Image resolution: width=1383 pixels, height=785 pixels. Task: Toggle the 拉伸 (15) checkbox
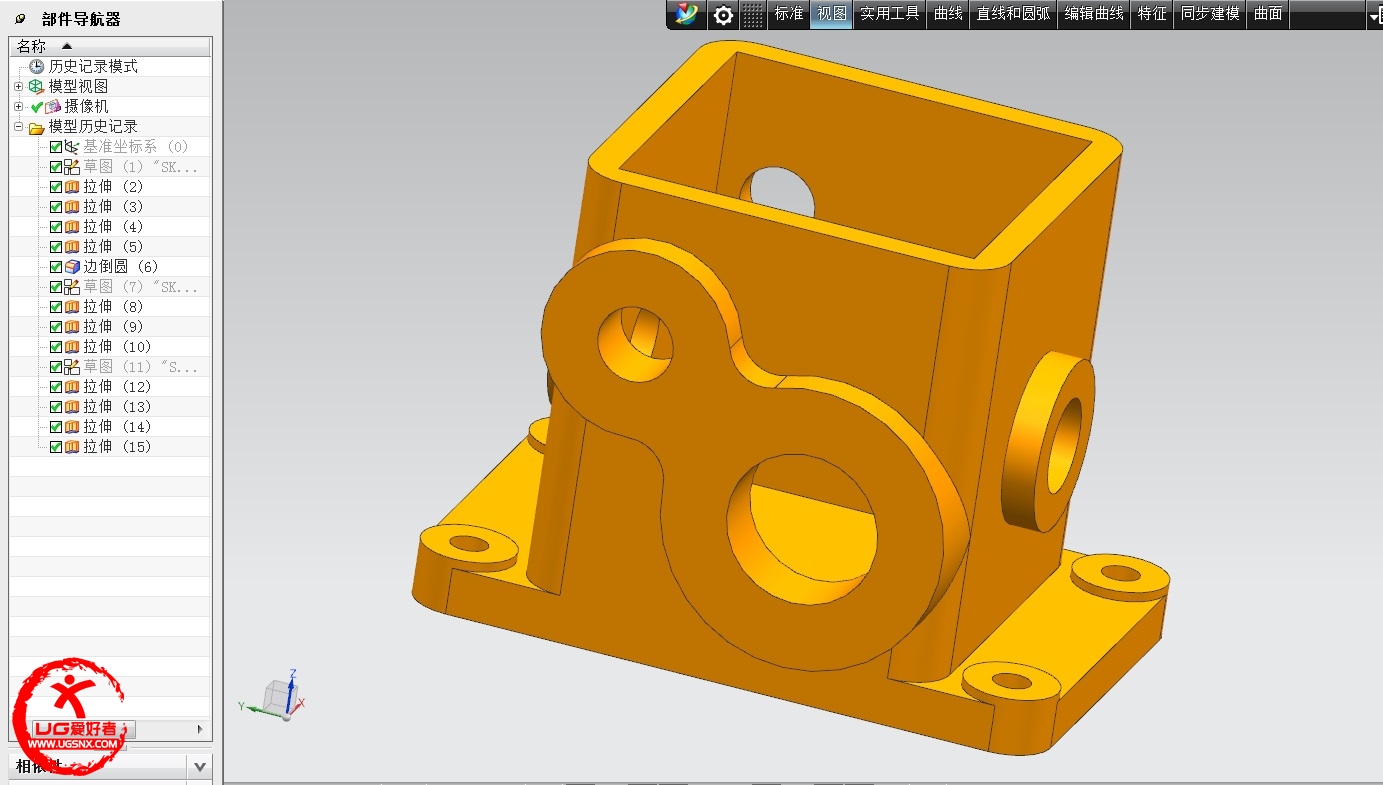[x=56, y=447]
